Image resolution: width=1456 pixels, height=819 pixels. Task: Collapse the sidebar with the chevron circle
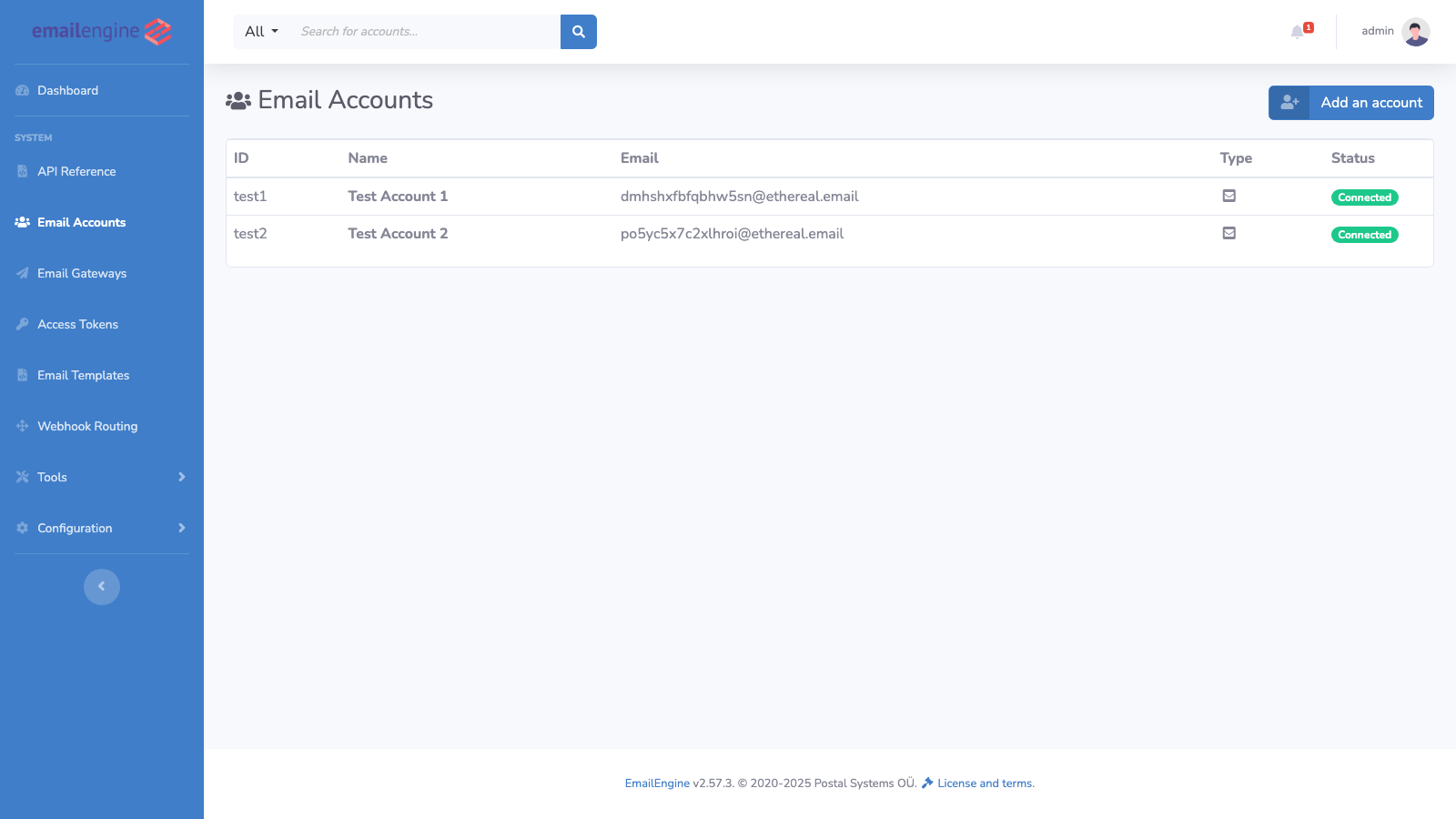tap(101, 586)
